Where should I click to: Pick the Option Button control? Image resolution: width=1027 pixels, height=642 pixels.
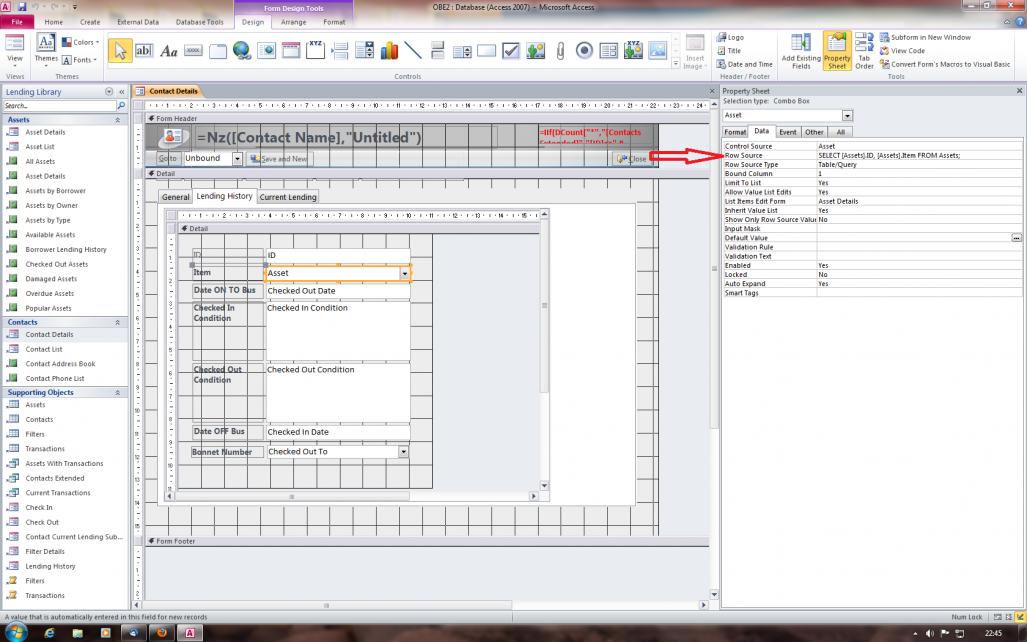click(584, 50)
